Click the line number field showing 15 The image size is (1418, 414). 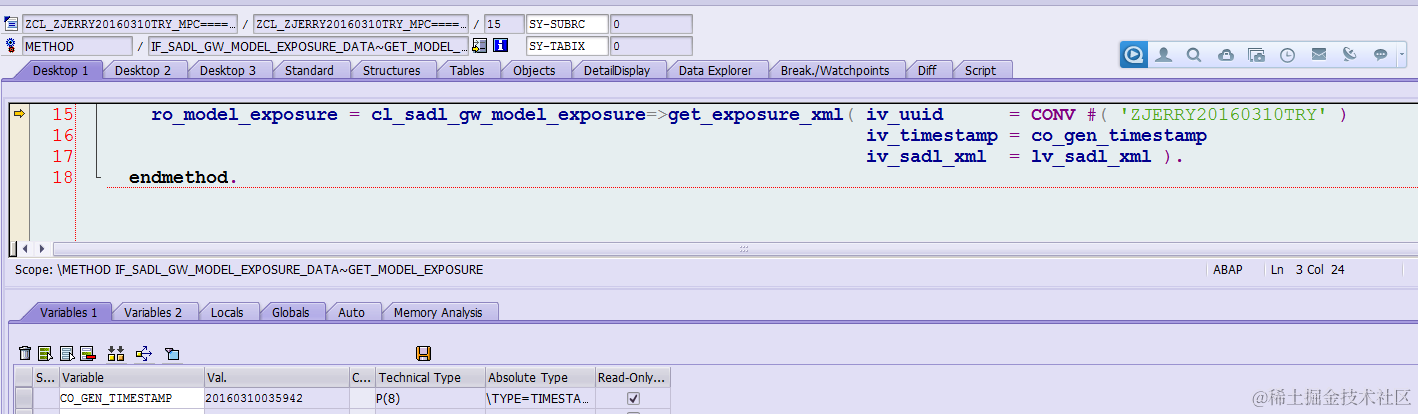[x=503, y=24]
